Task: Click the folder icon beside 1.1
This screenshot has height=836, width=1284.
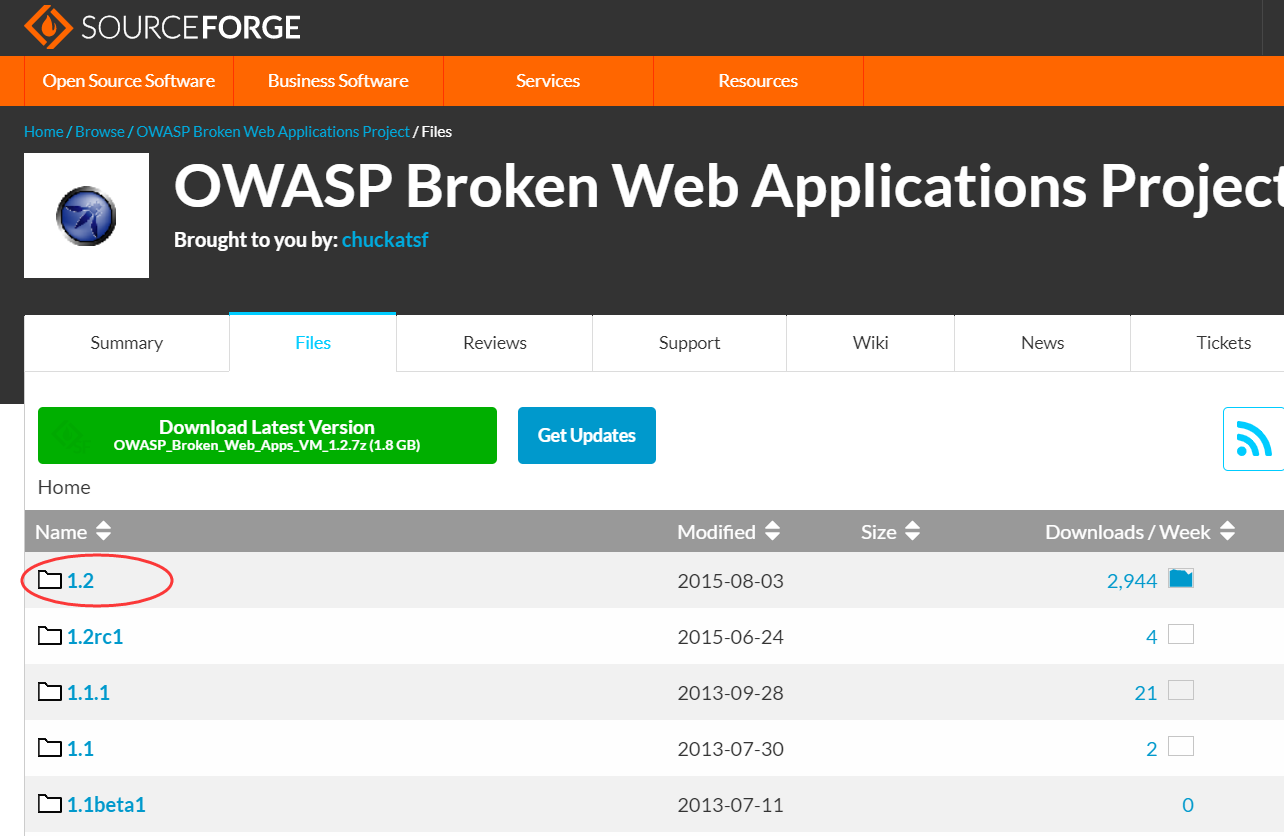Action: 49,747
